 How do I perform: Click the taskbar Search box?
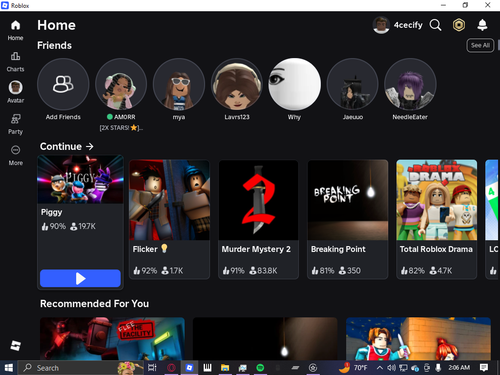tap(80, 368)
